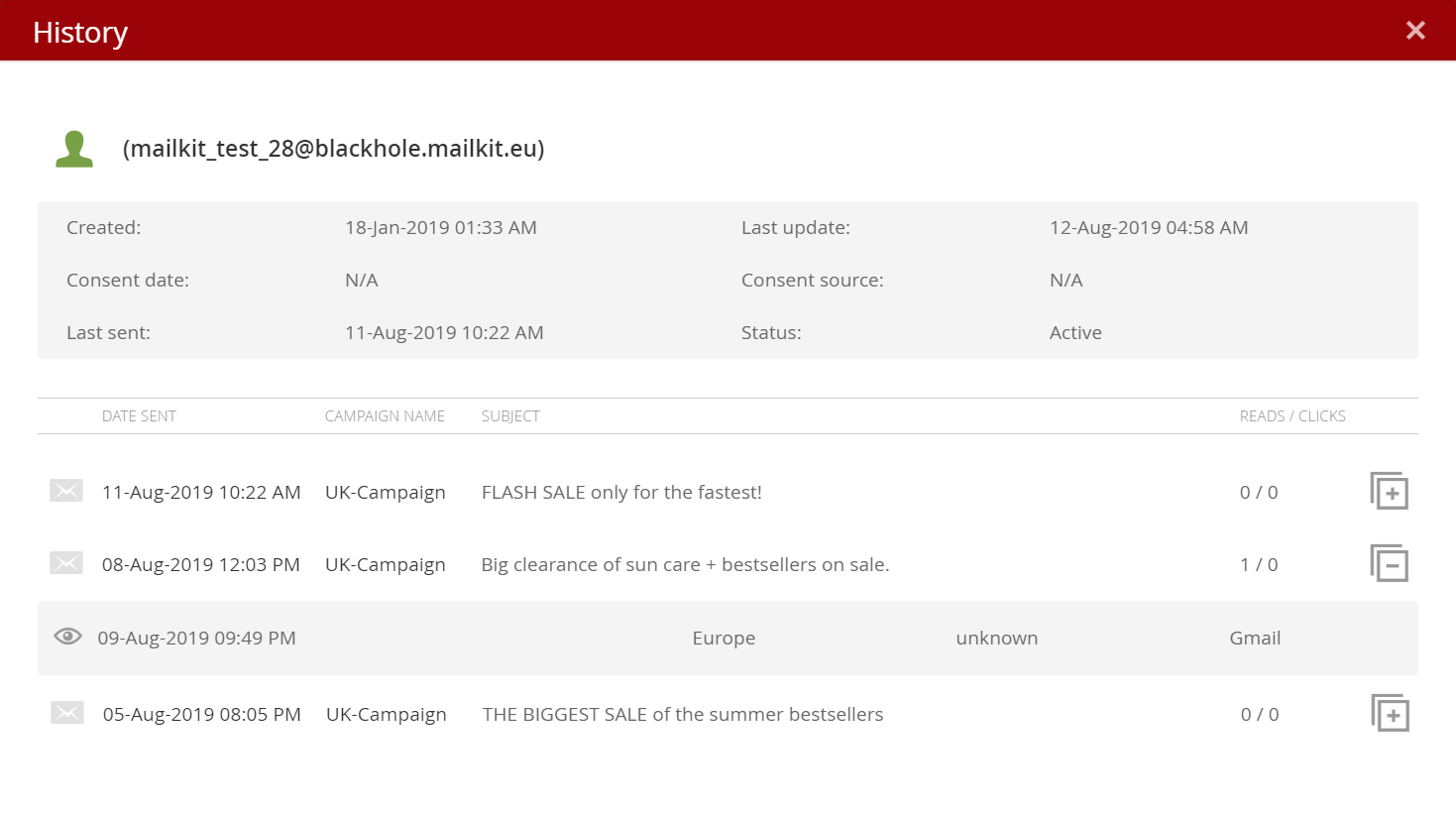Screen dimensions: 1456x818
Task: Click the FLASH SALE subject line
Action: pyautogui.click(x=621, y=493)
